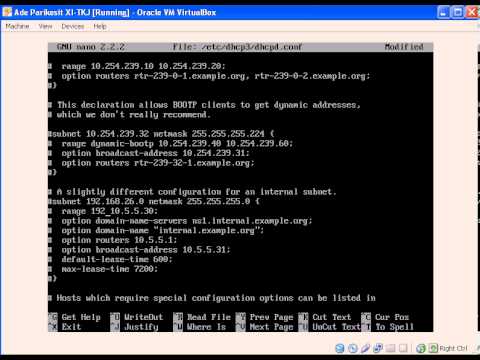
Task: Click the optical disk status icon
Action: pos(352,348)
